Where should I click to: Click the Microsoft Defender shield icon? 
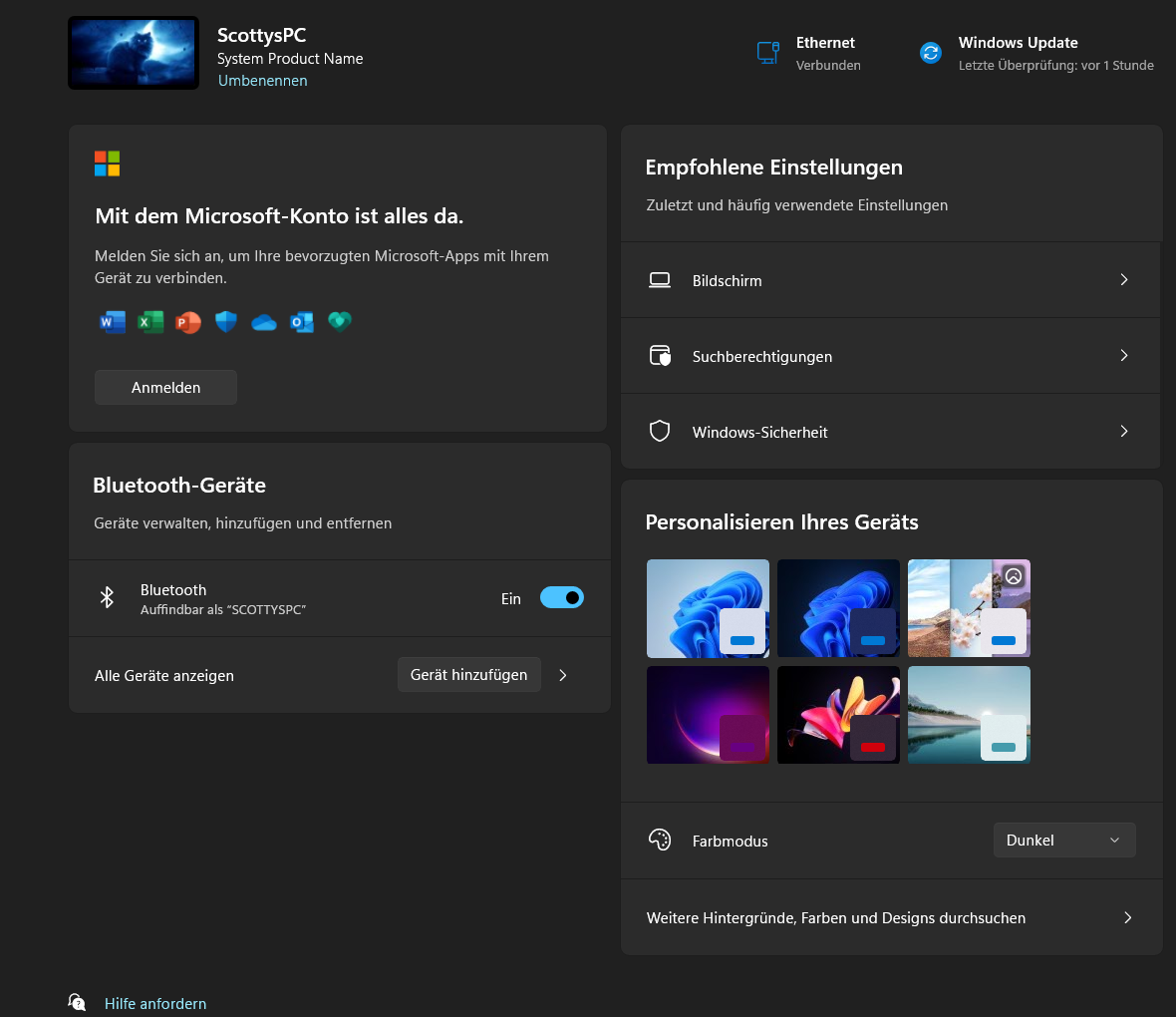tap(226, 322)
